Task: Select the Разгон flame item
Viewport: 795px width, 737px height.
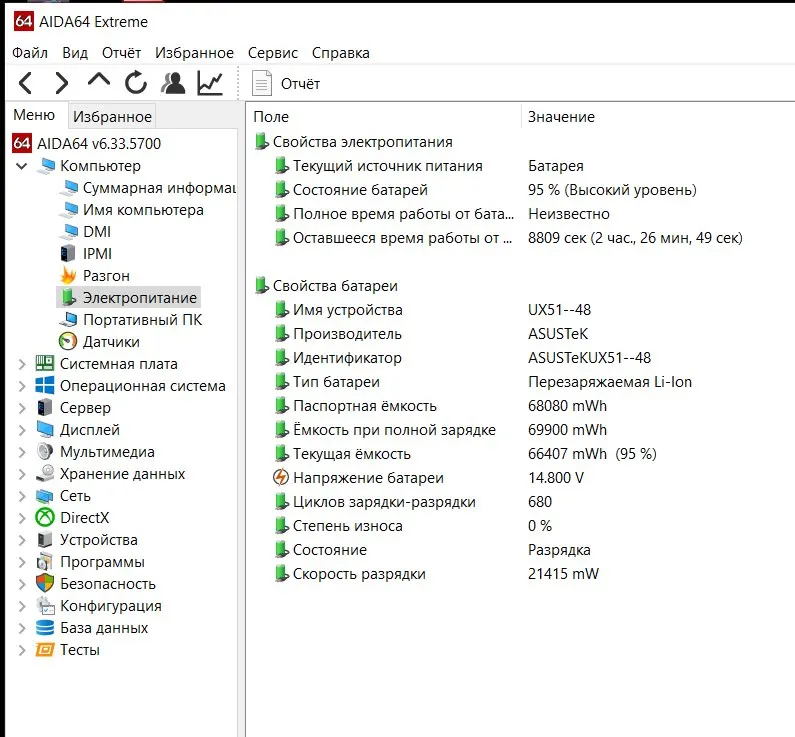Action: [106, 276]
